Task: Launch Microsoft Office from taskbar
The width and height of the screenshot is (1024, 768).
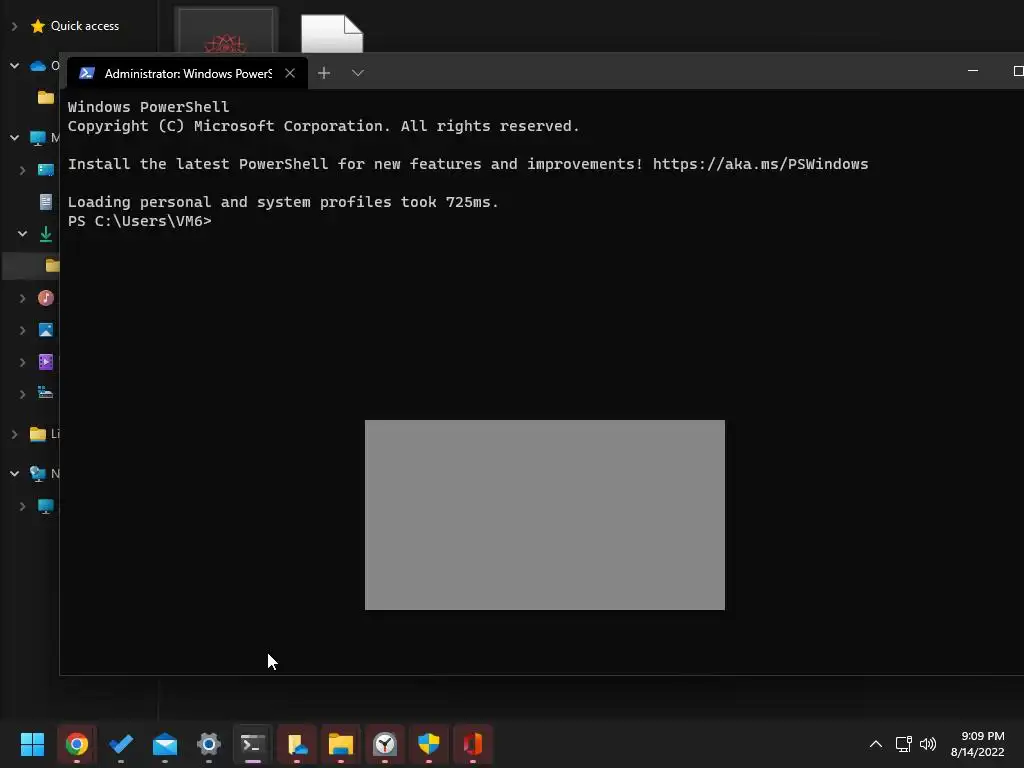Action: coord(473,744)
